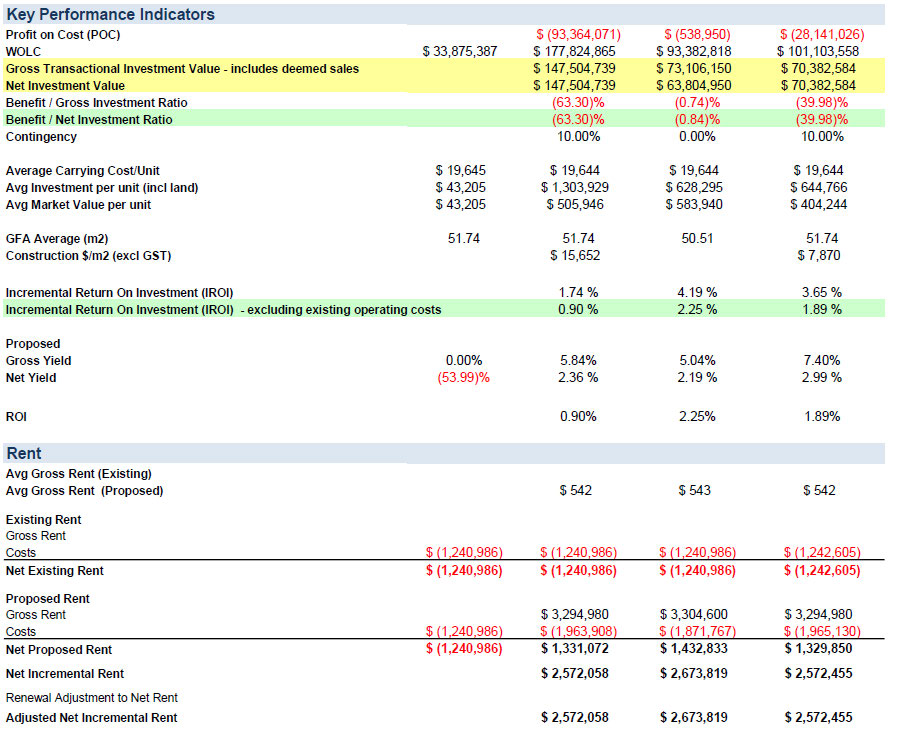Select the Net Investment Value row label

pos(65,86)
